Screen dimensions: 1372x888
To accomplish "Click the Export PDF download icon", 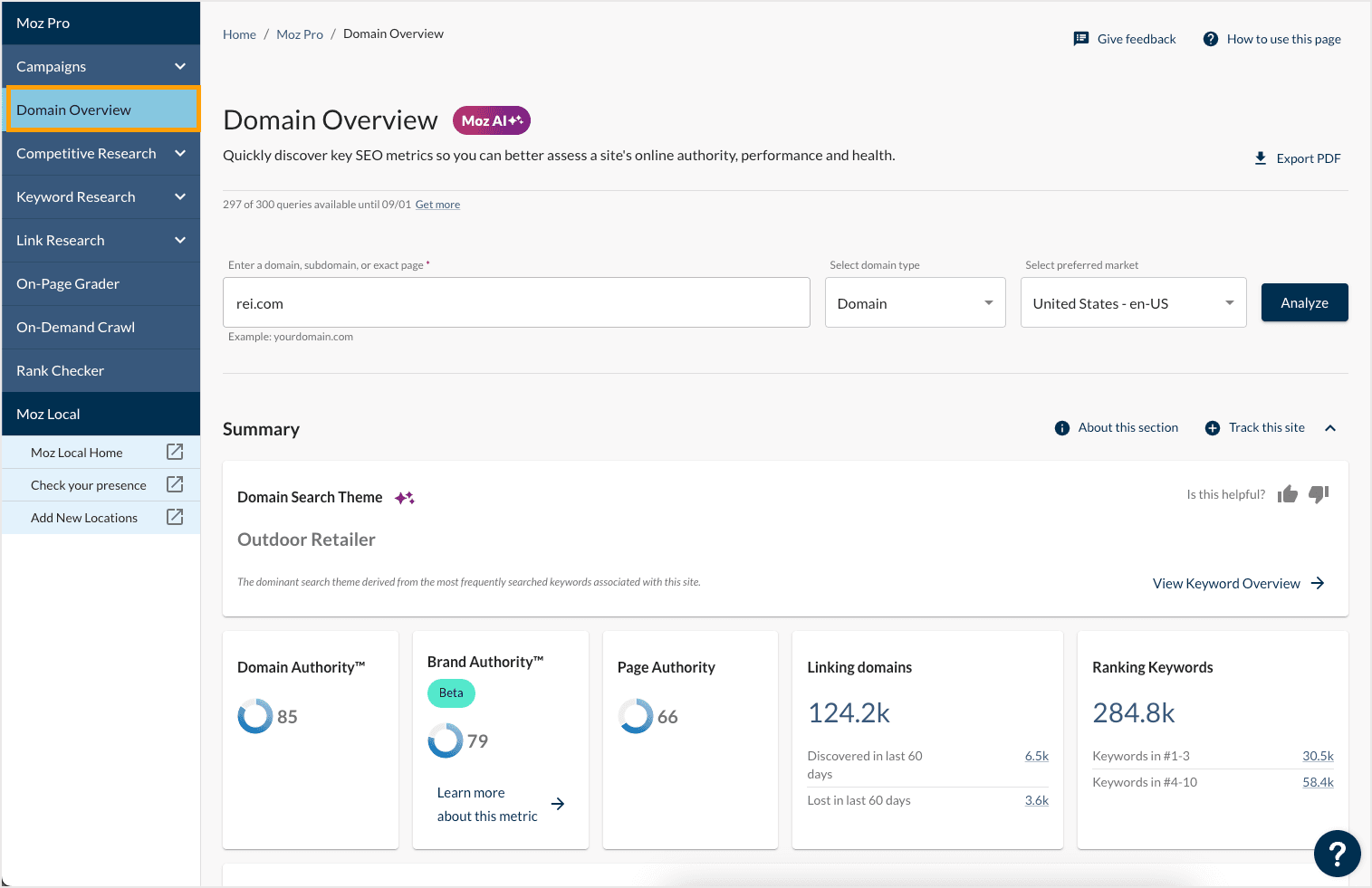I will click(x=1261, y=158).
